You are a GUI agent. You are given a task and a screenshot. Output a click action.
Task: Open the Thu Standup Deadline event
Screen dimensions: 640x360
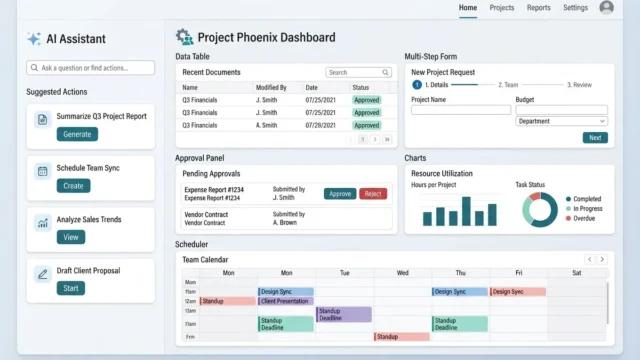click(460, 324)
